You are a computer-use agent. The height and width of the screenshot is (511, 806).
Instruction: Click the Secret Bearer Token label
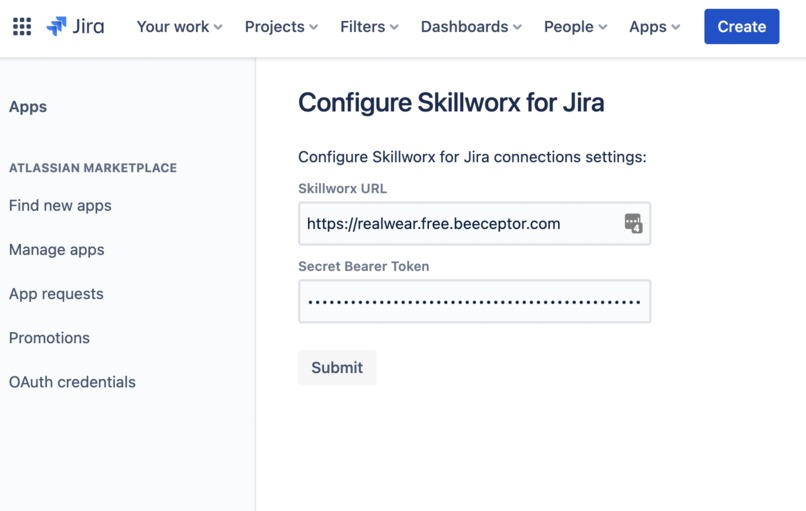pyautogui.click(x=363, y=266)
